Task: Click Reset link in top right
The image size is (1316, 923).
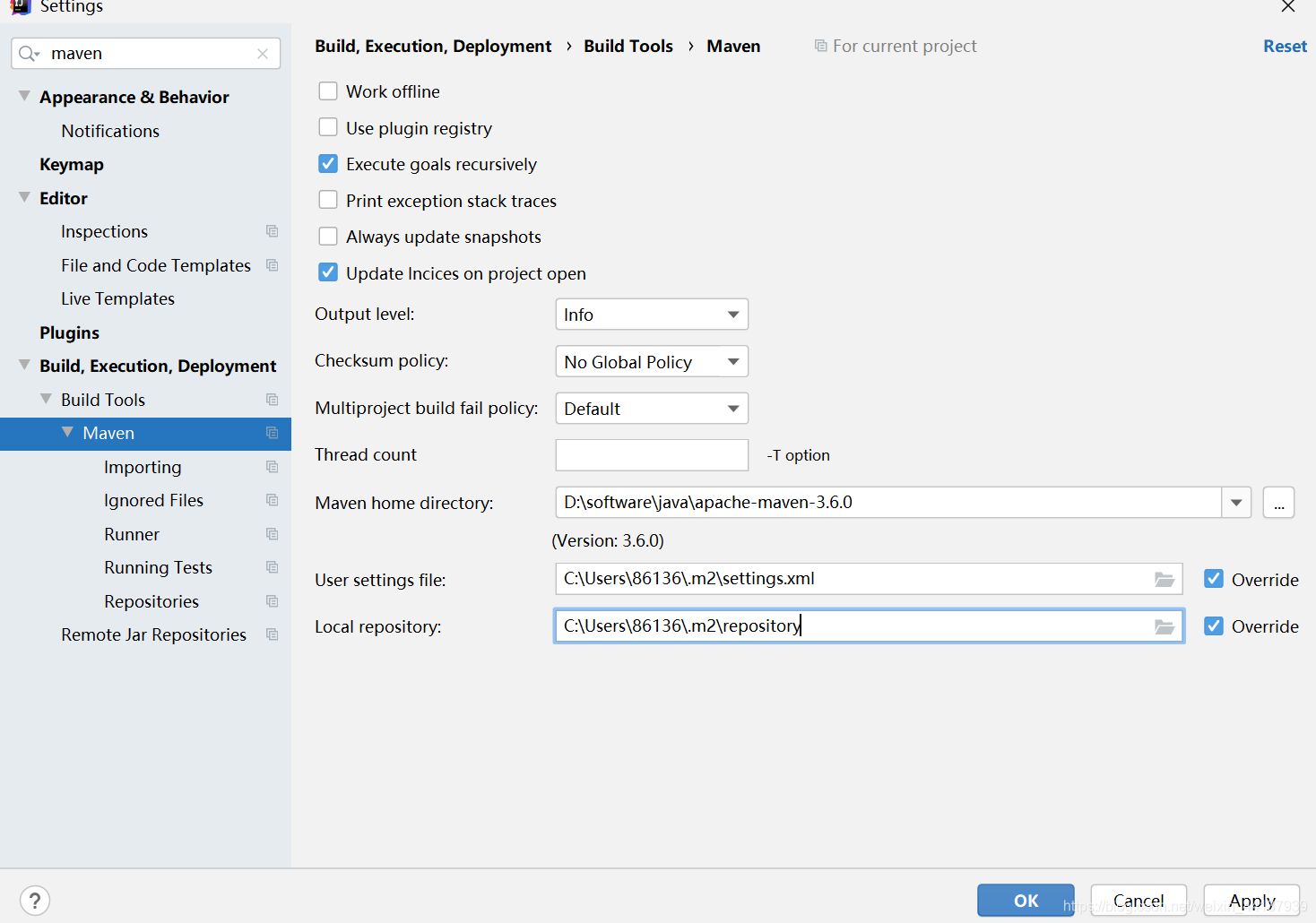Action: 1285,46
